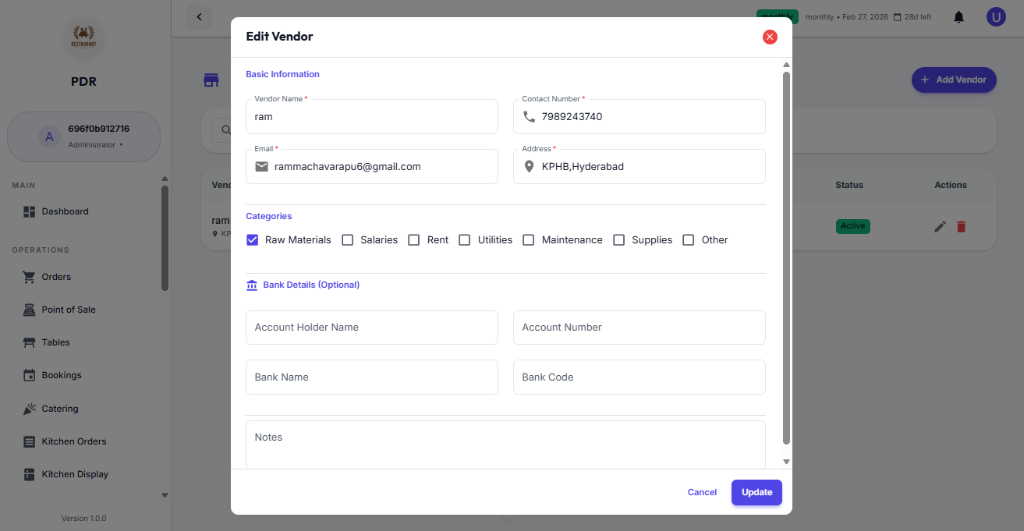The width and height of the screenshot is (1024, 531).
Task: Click the Point of Sale register icon
Action: tap(29, 310)
